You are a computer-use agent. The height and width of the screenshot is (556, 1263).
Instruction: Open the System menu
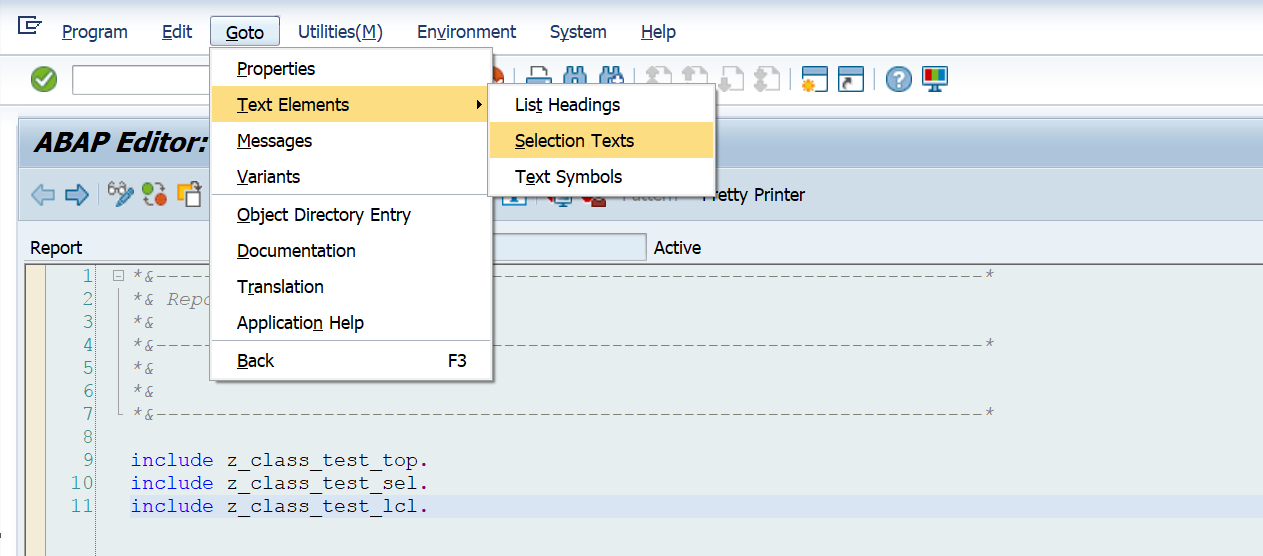(578, 32)
